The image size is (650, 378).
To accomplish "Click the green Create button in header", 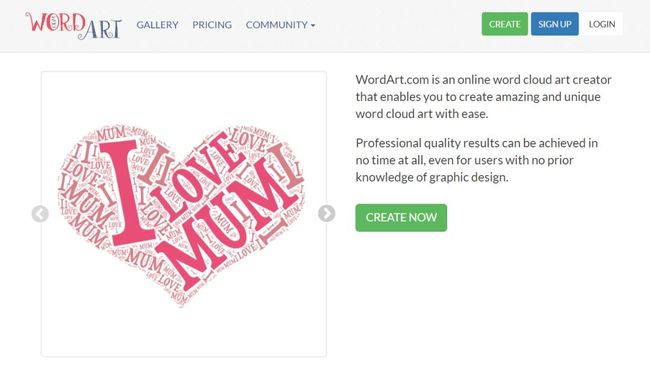I will click(504, 24).
